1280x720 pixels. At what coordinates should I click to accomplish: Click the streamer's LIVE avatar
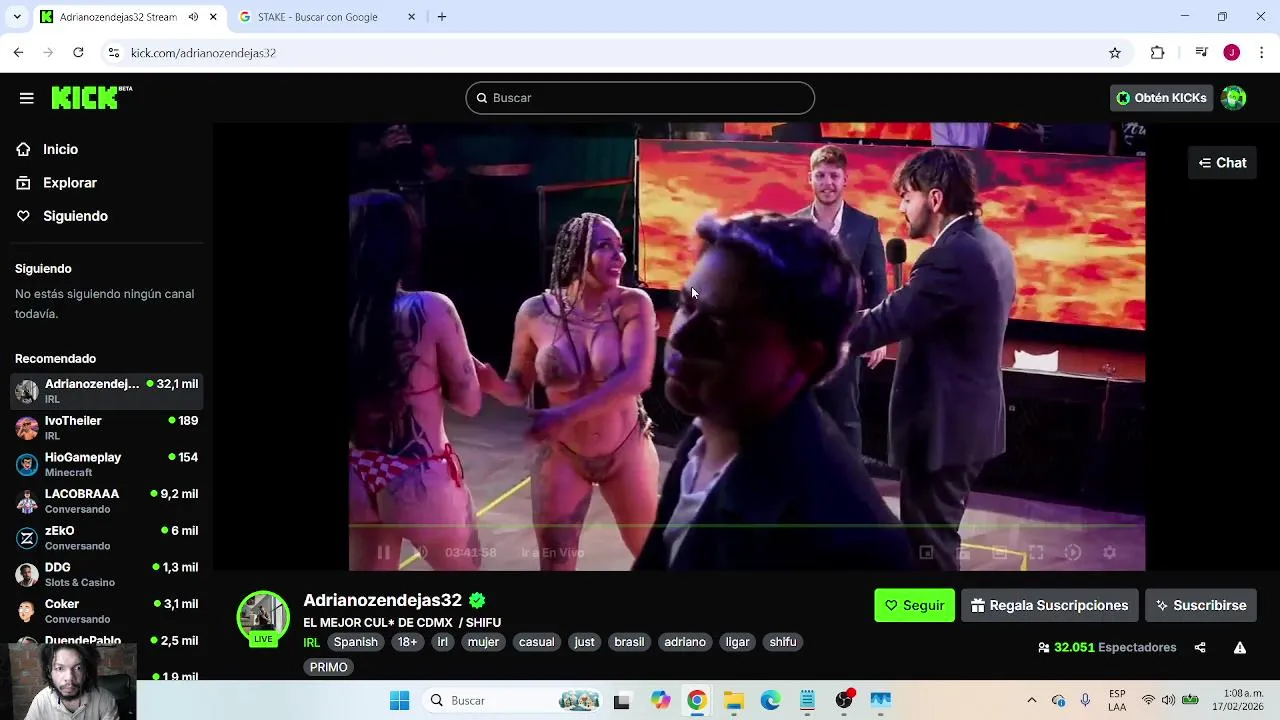point(263,617)
